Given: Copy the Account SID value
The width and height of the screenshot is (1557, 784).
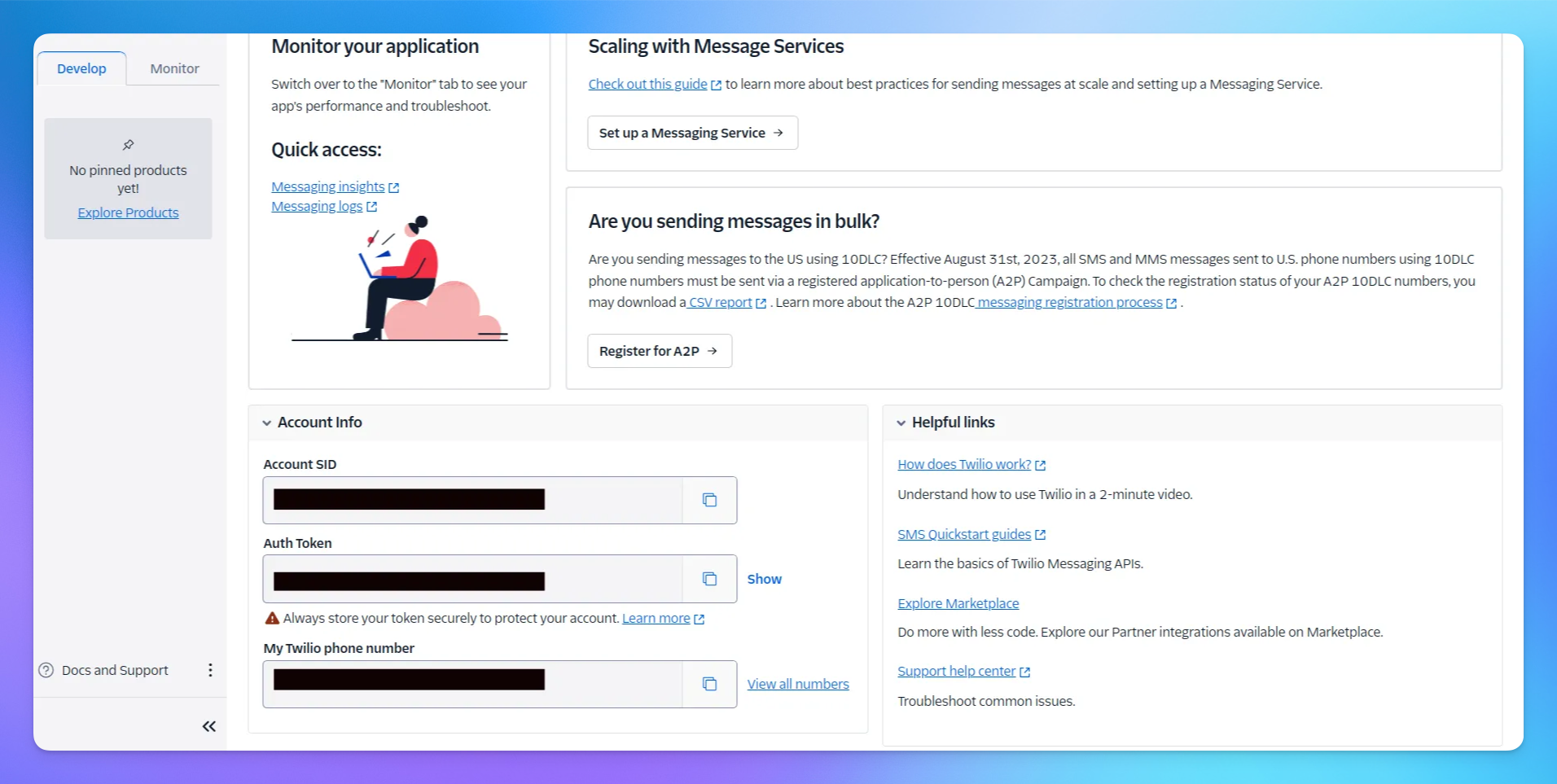Looking at the screenshot, I should coord(709,500).
